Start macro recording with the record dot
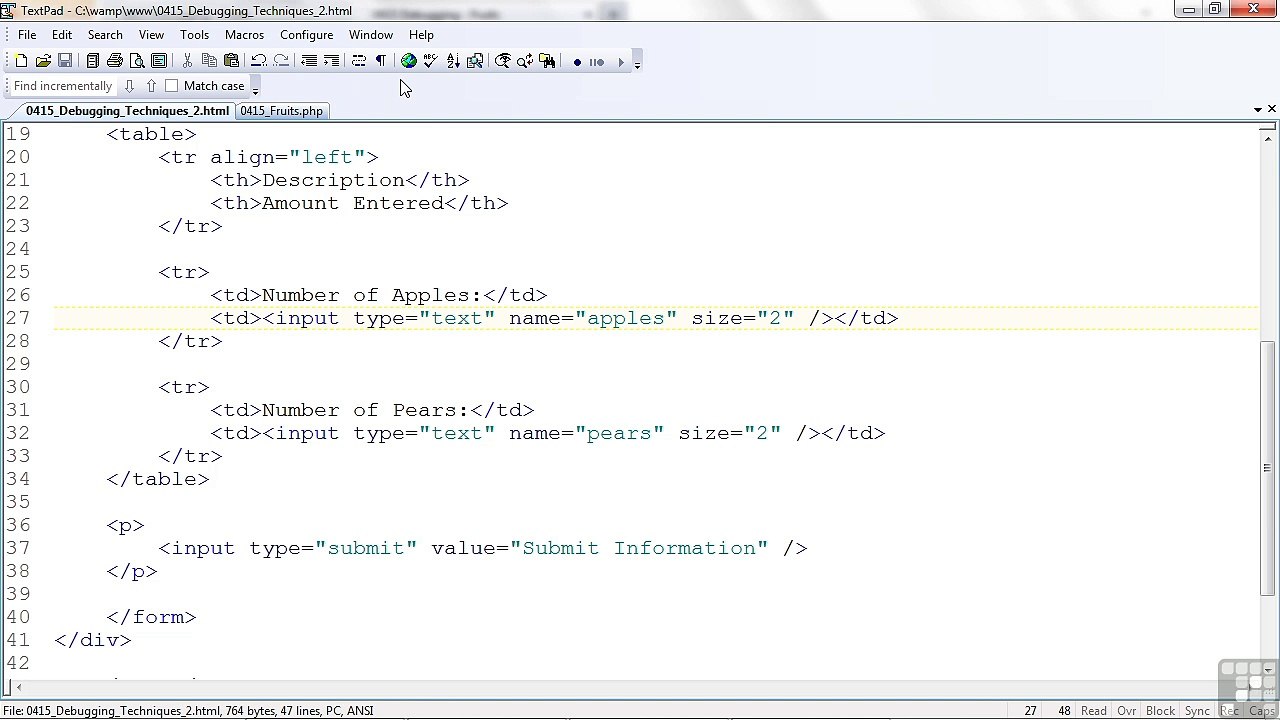Viewport: 1280px width, 720px height. point(577,62)
